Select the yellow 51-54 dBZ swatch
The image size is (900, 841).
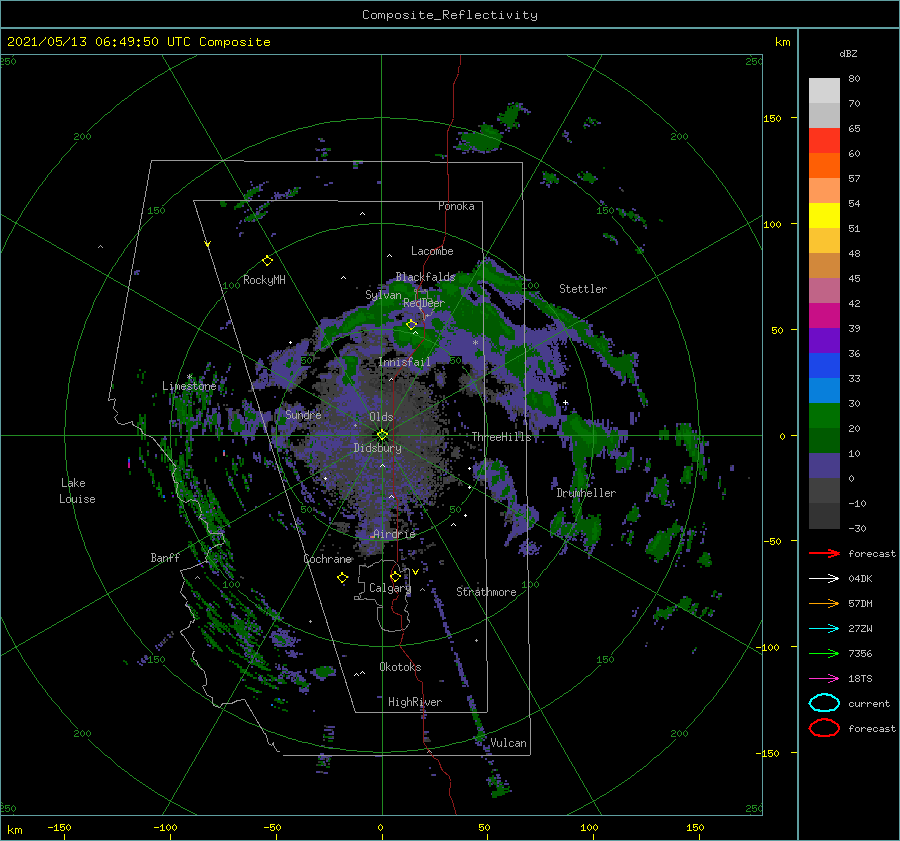pyautogui.click(x=824, y=216)
